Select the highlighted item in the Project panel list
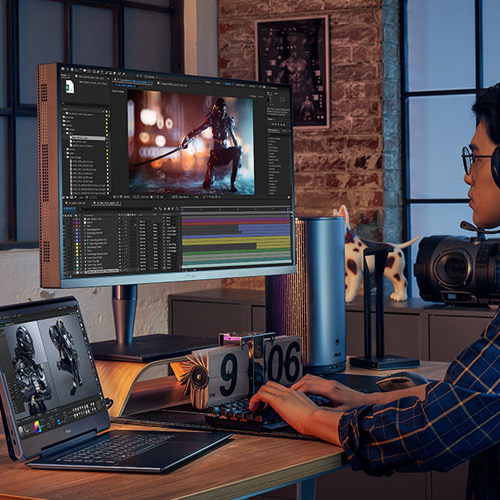Screen dimensions: 500x500 point(87,138)
